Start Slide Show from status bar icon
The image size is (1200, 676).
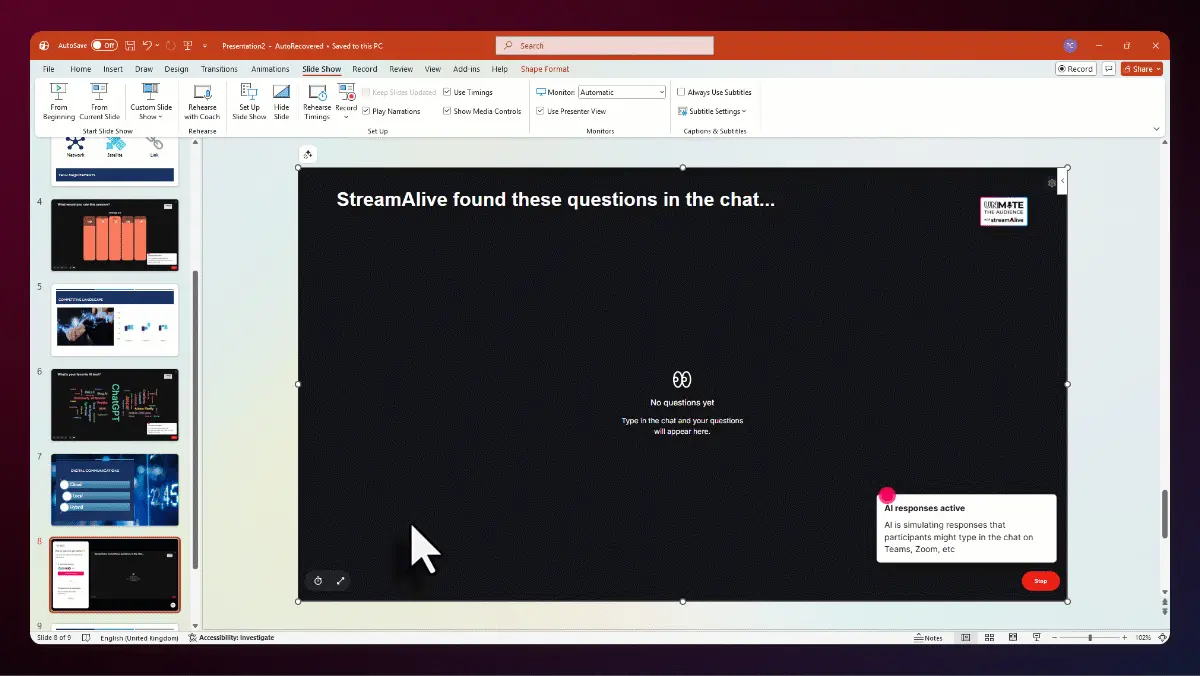tap(1036, 637)
